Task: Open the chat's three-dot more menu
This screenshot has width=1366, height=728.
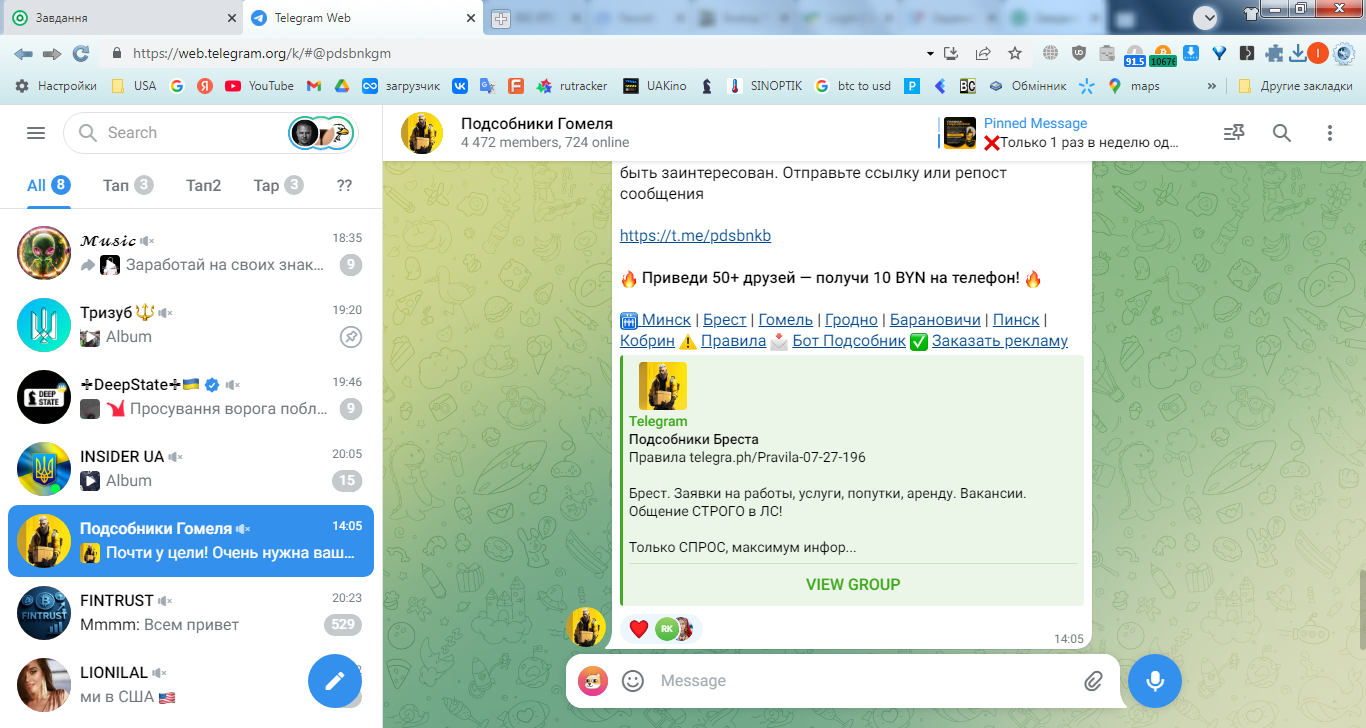Action: click(x=1330, y=133)
